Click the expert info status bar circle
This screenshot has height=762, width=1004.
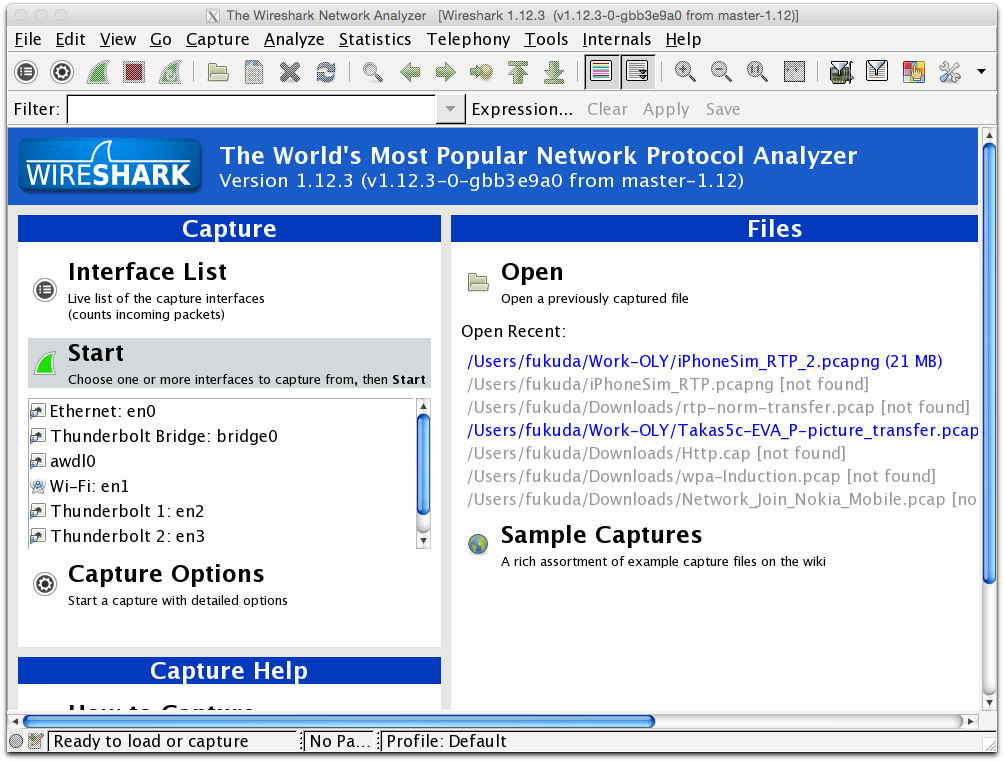coord(16,742)
